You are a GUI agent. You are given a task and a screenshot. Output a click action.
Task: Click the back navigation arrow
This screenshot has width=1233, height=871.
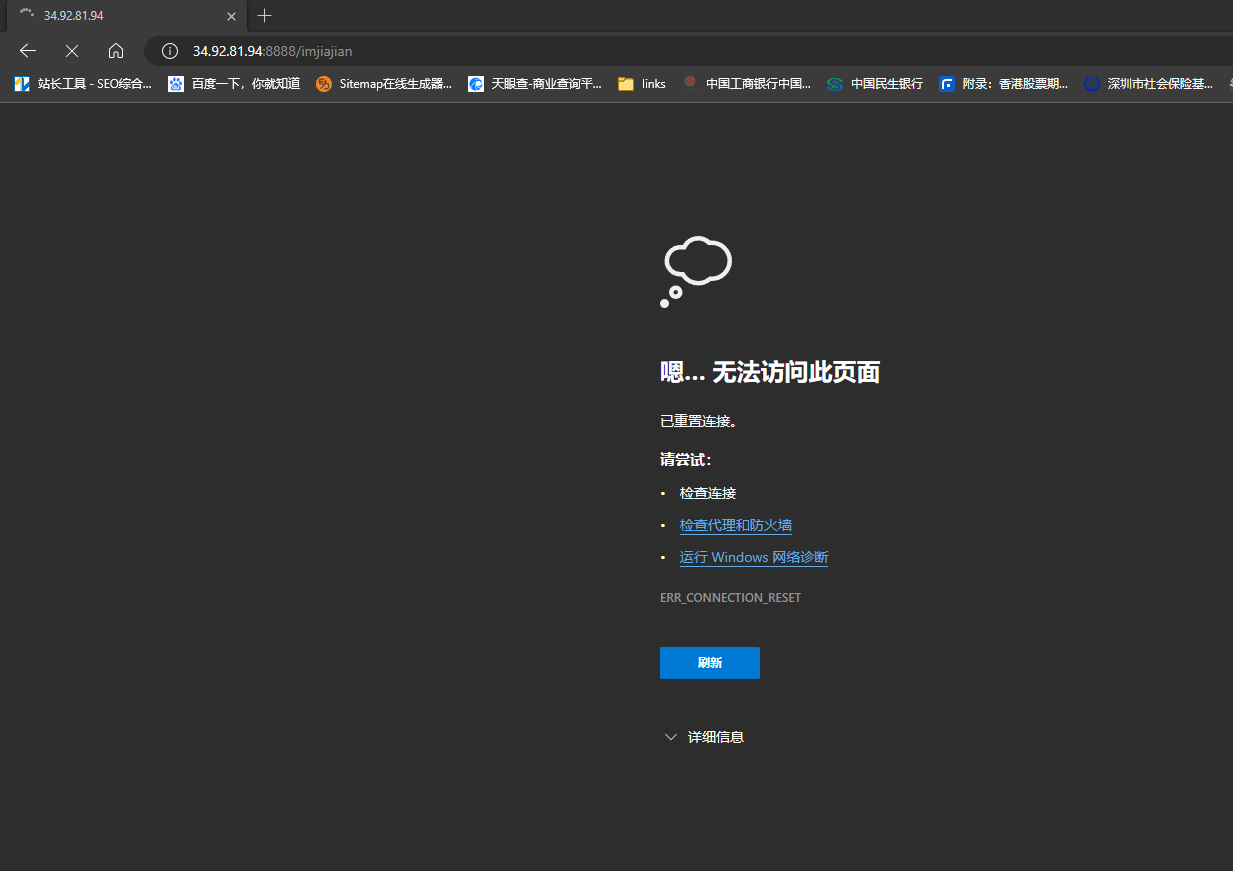(28, 51)
